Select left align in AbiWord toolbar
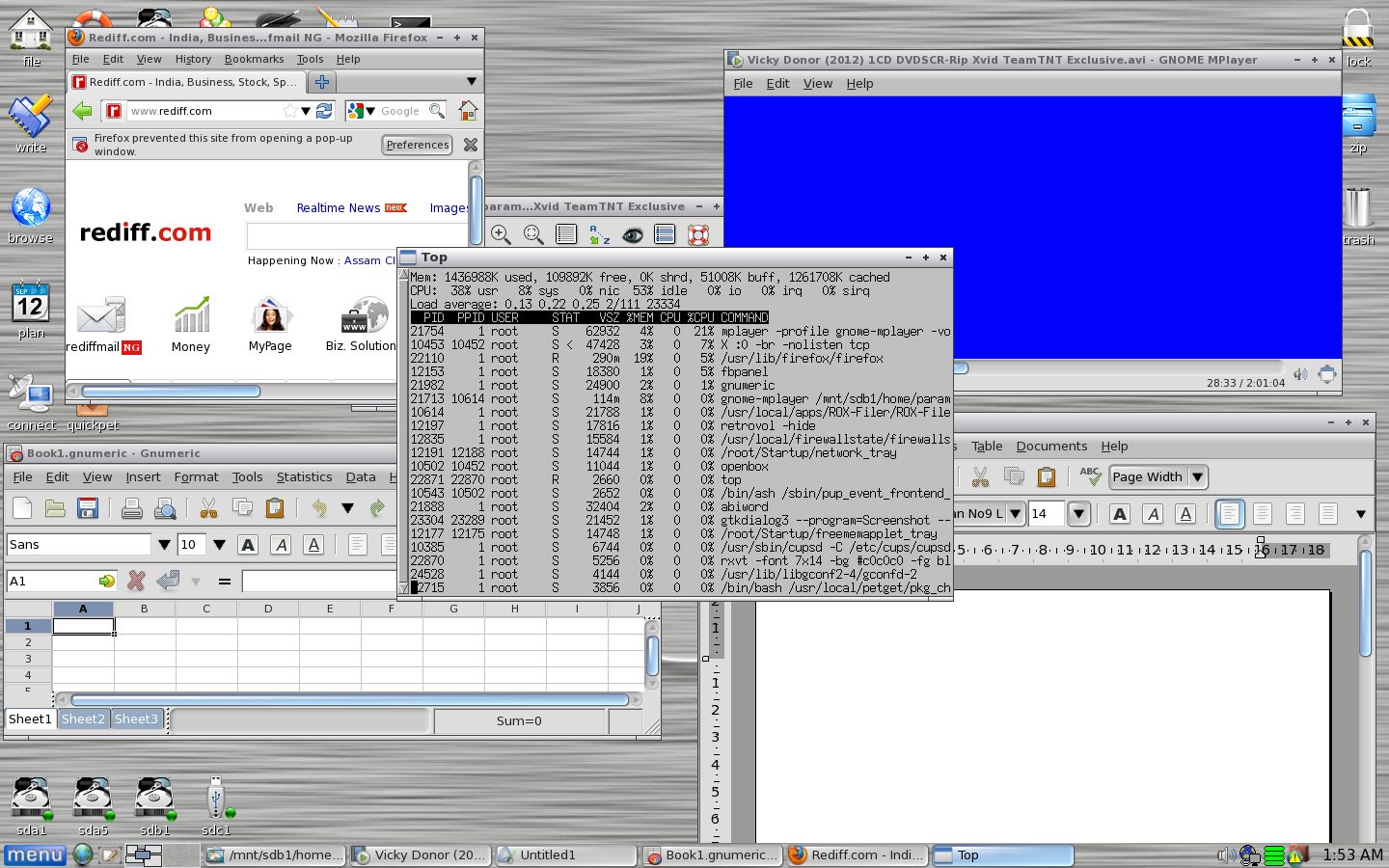 point(1230,514)
